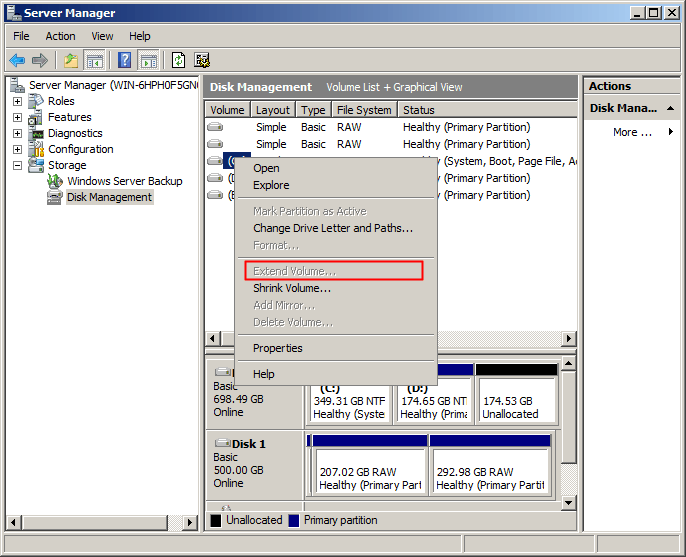Click the volume list right scroll arrow

[568, 338]
